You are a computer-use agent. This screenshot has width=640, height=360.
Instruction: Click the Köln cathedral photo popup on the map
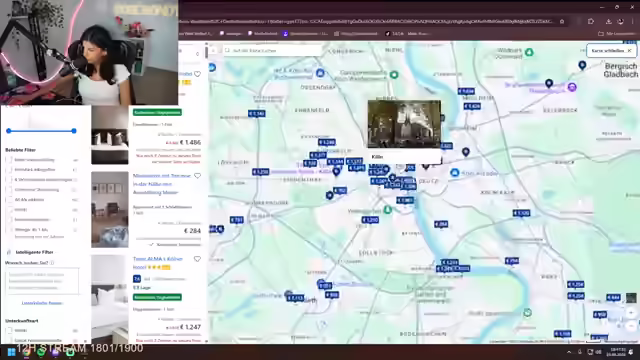click(x=404, y=124)
